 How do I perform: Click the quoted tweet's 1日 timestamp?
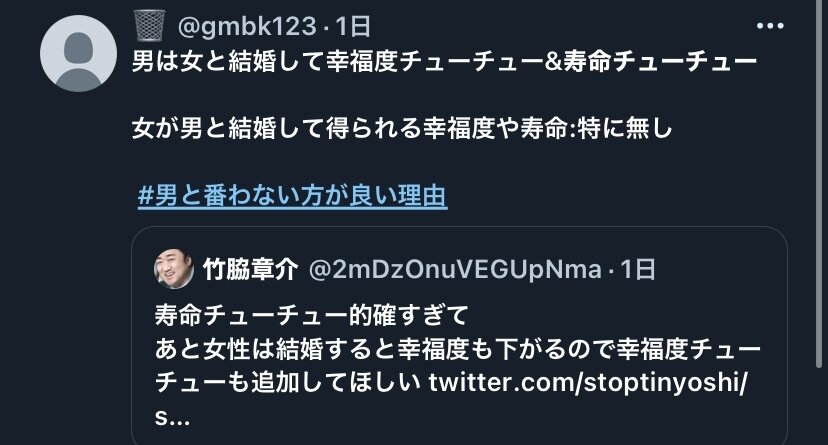(638, 270)
